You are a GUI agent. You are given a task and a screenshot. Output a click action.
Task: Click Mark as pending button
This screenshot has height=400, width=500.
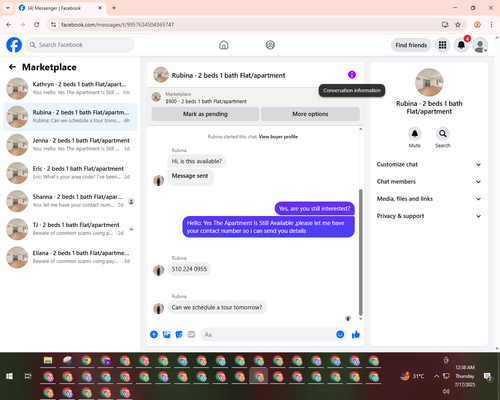[205, 114]
